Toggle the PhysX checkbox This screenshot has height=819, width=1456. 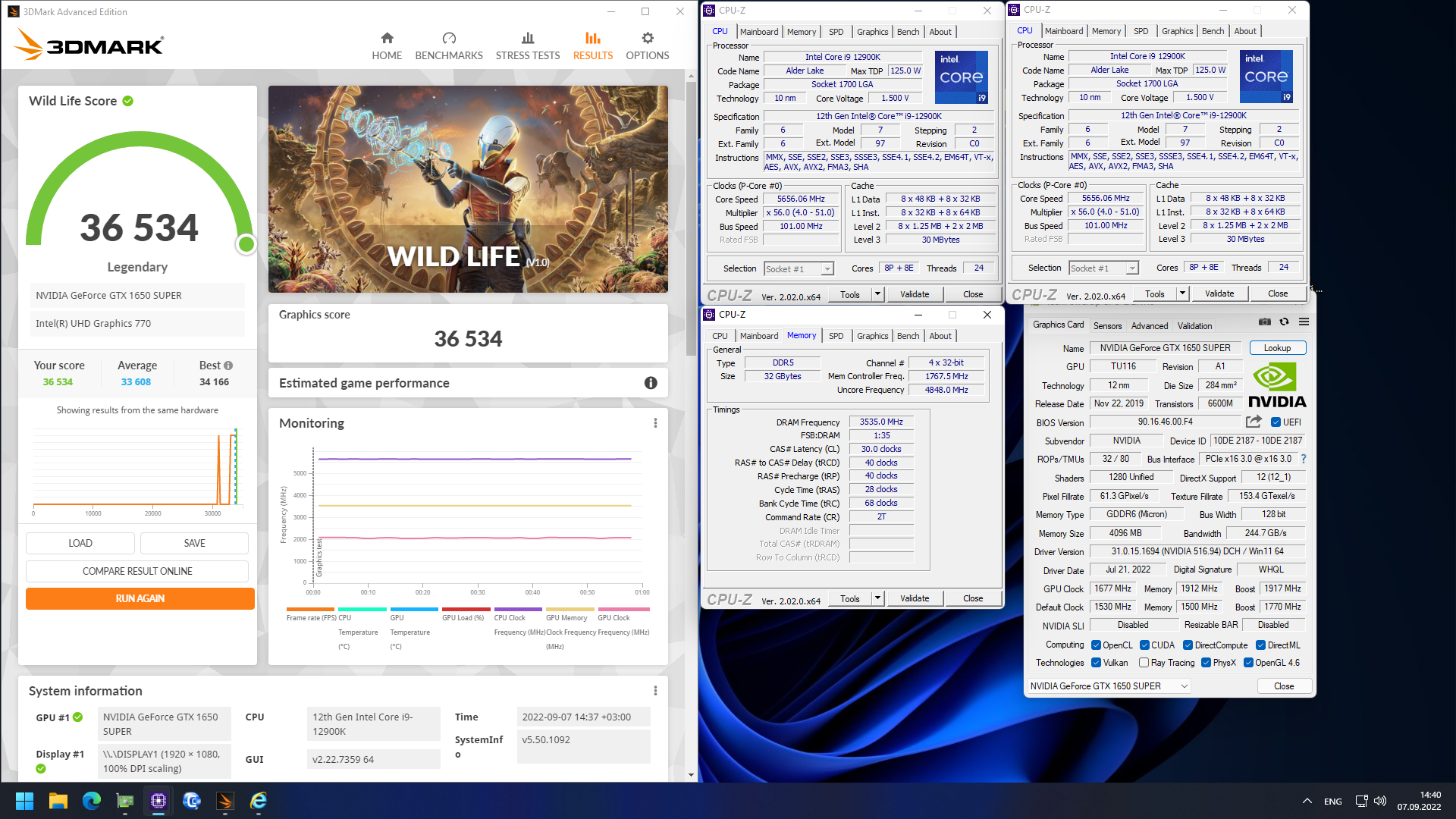click(x=1206, y=663)
